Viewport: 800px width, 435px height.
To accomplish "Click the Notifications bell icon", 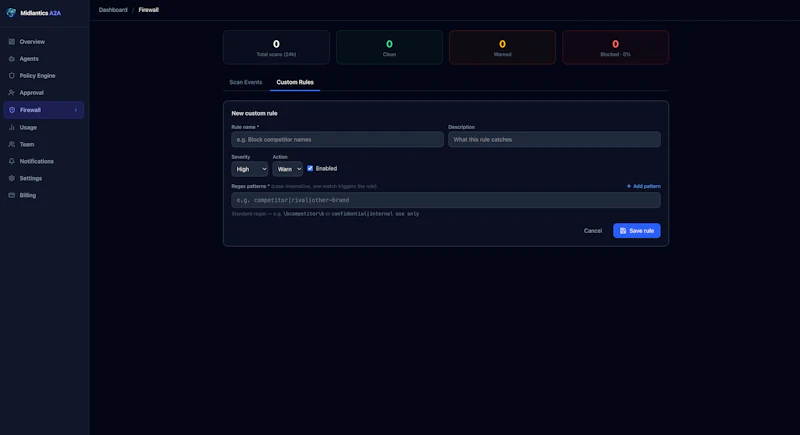I will [12, 161].
